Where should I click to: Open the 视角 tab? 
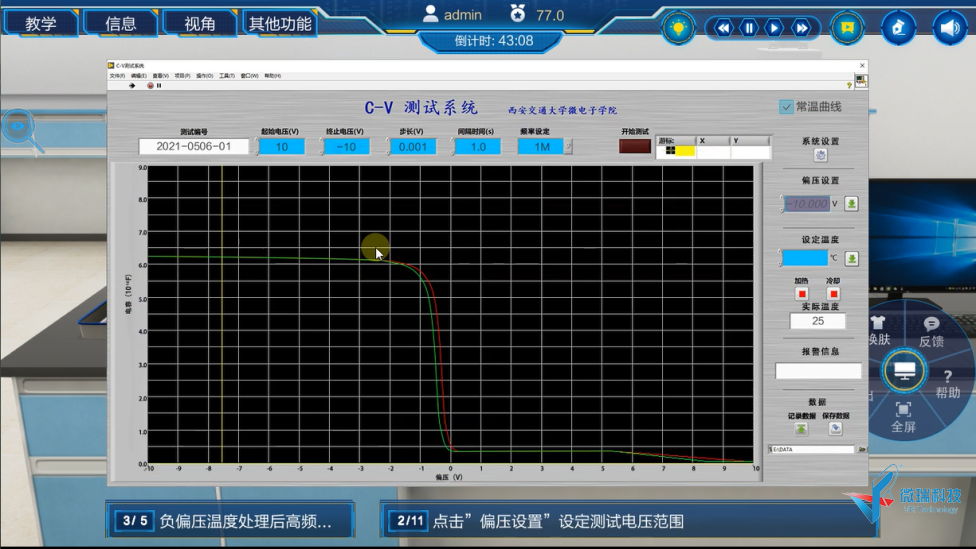tap(200, 24)
